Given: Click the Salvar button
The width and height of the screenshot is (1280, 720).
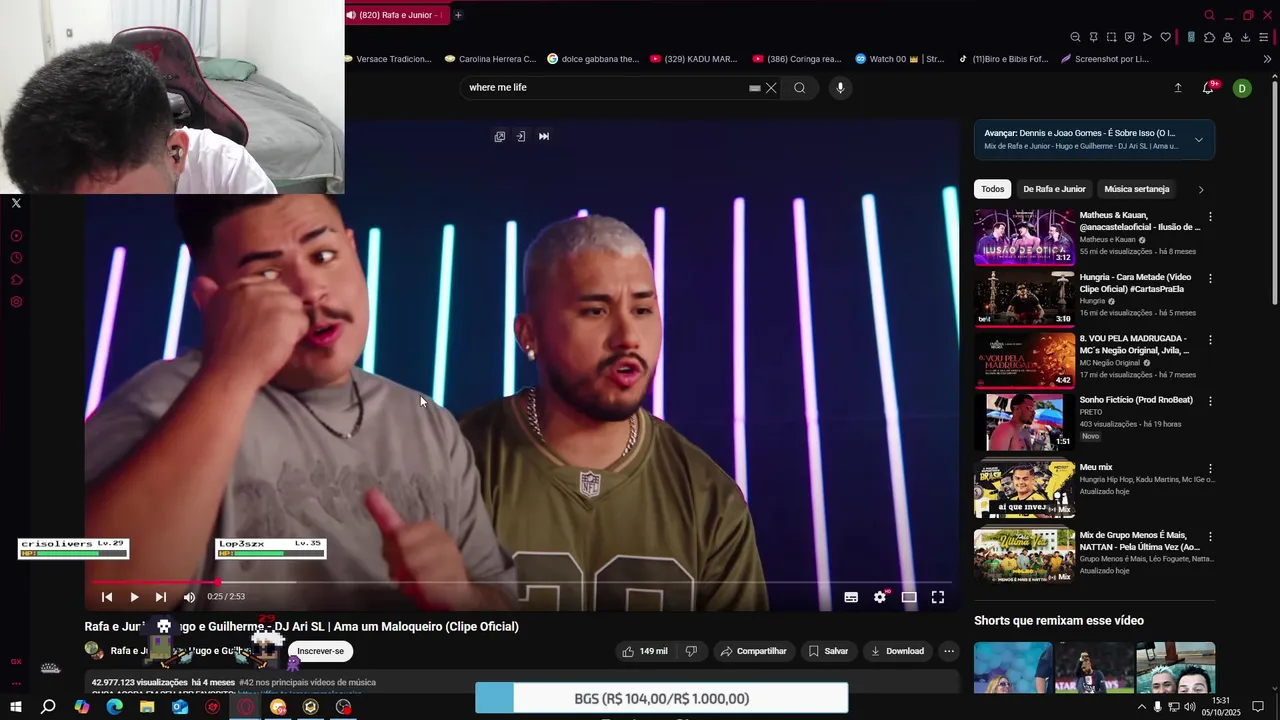Looking at the screenshot, I should pyautogui.click(x=828, y=651).
